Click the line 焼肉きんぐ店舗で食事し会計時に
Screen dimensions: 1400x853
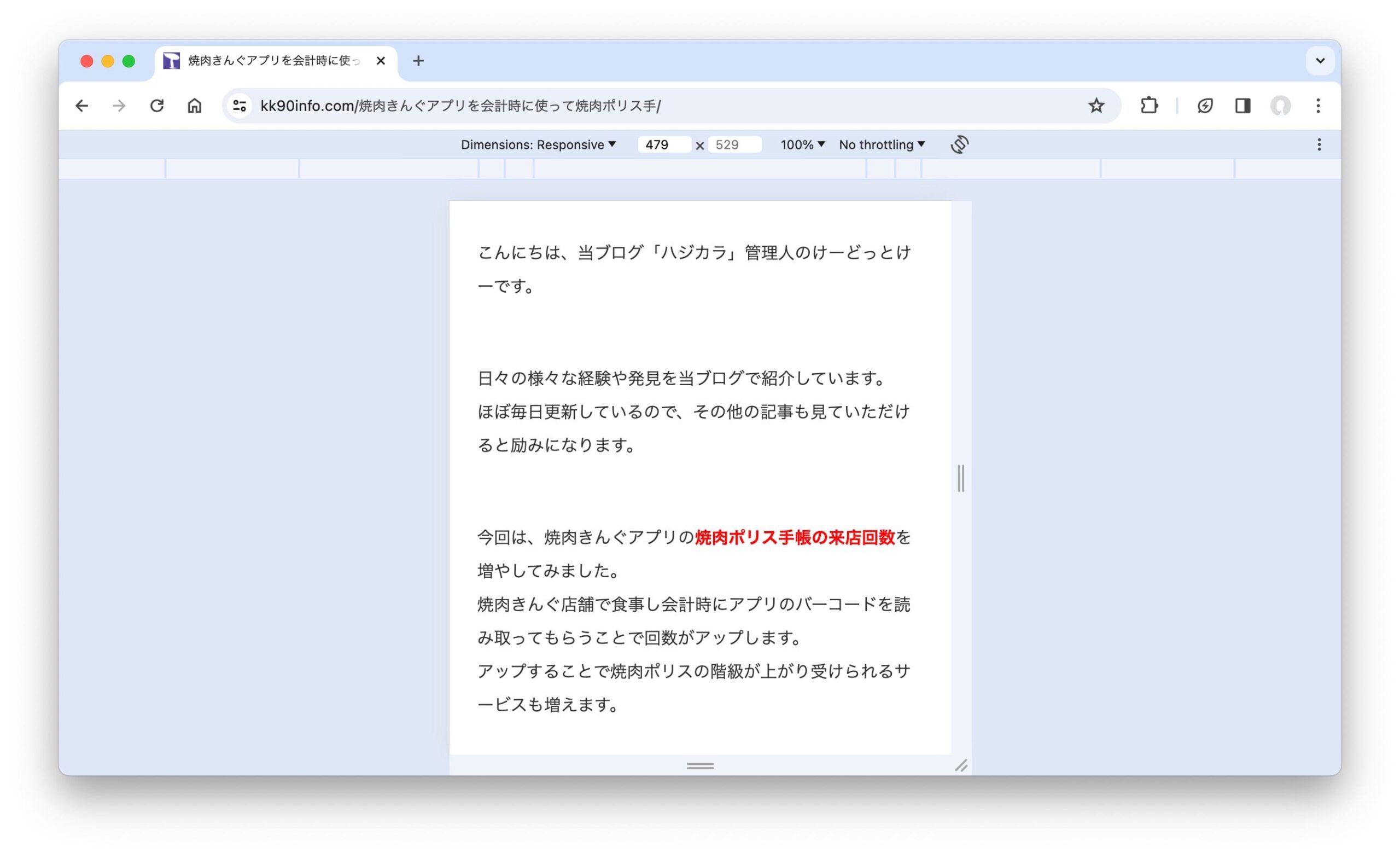[694, 605]
